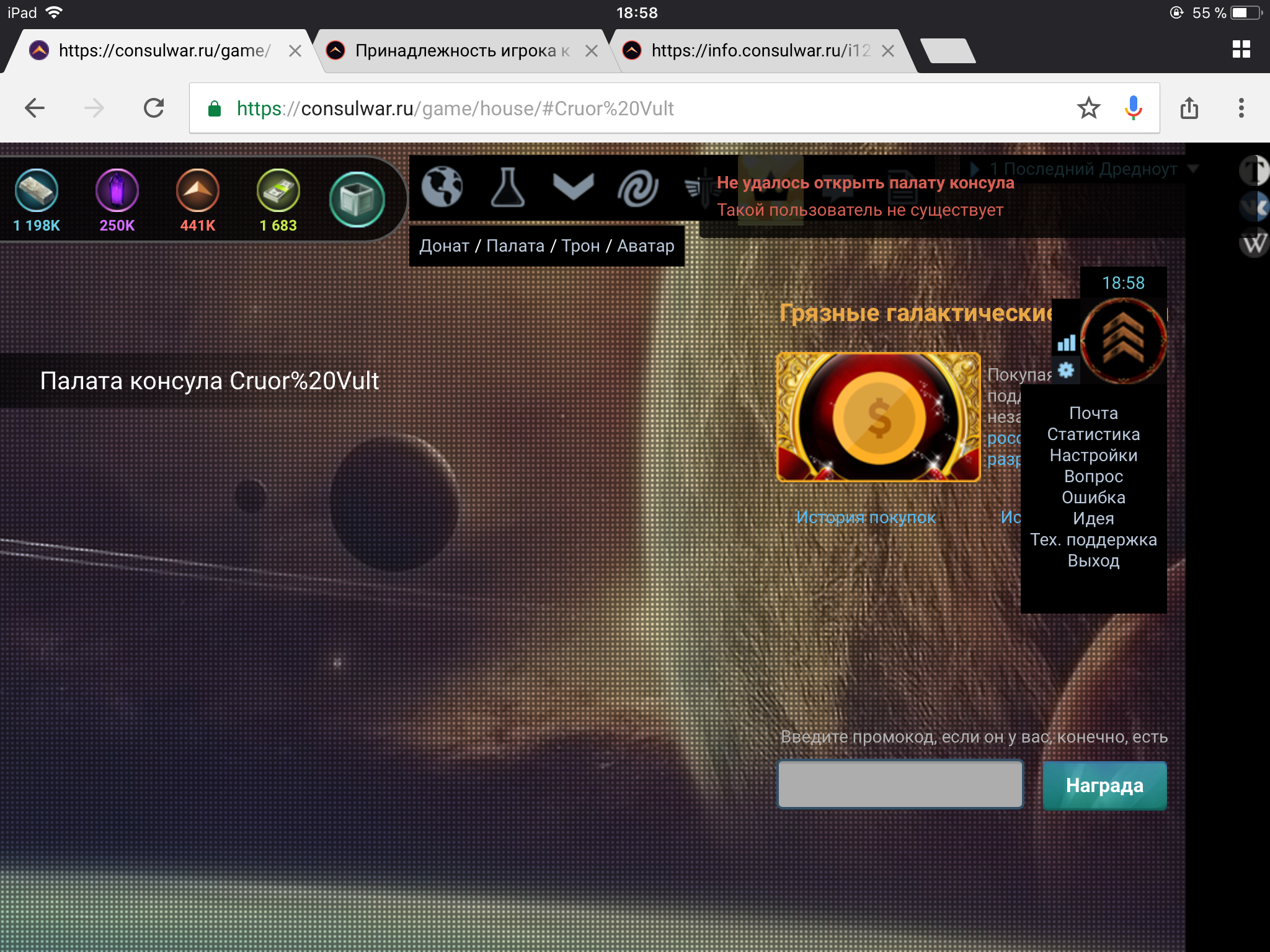Viewport: 1270px width, 952px height.
Task: Open the browser three-dot menu
Action: pyautogui.click(x=1241, y=108)
